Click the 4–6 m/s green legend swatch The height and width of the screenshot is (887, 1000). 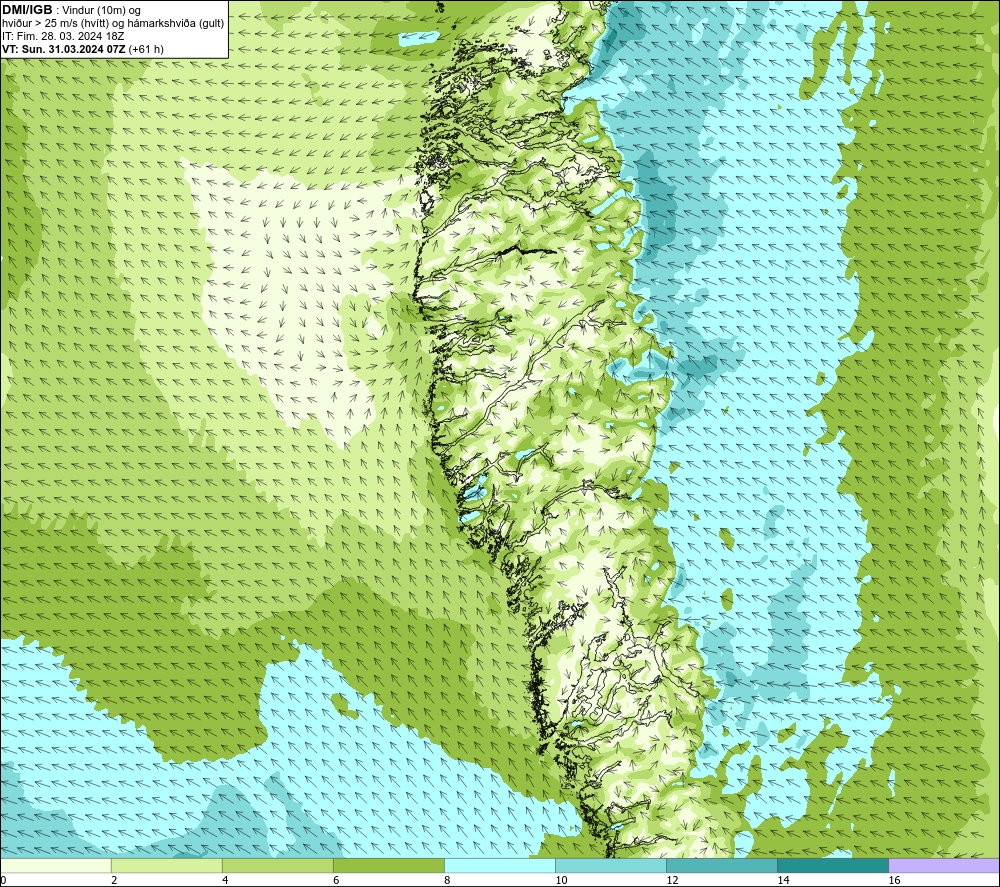coord(277,866)
